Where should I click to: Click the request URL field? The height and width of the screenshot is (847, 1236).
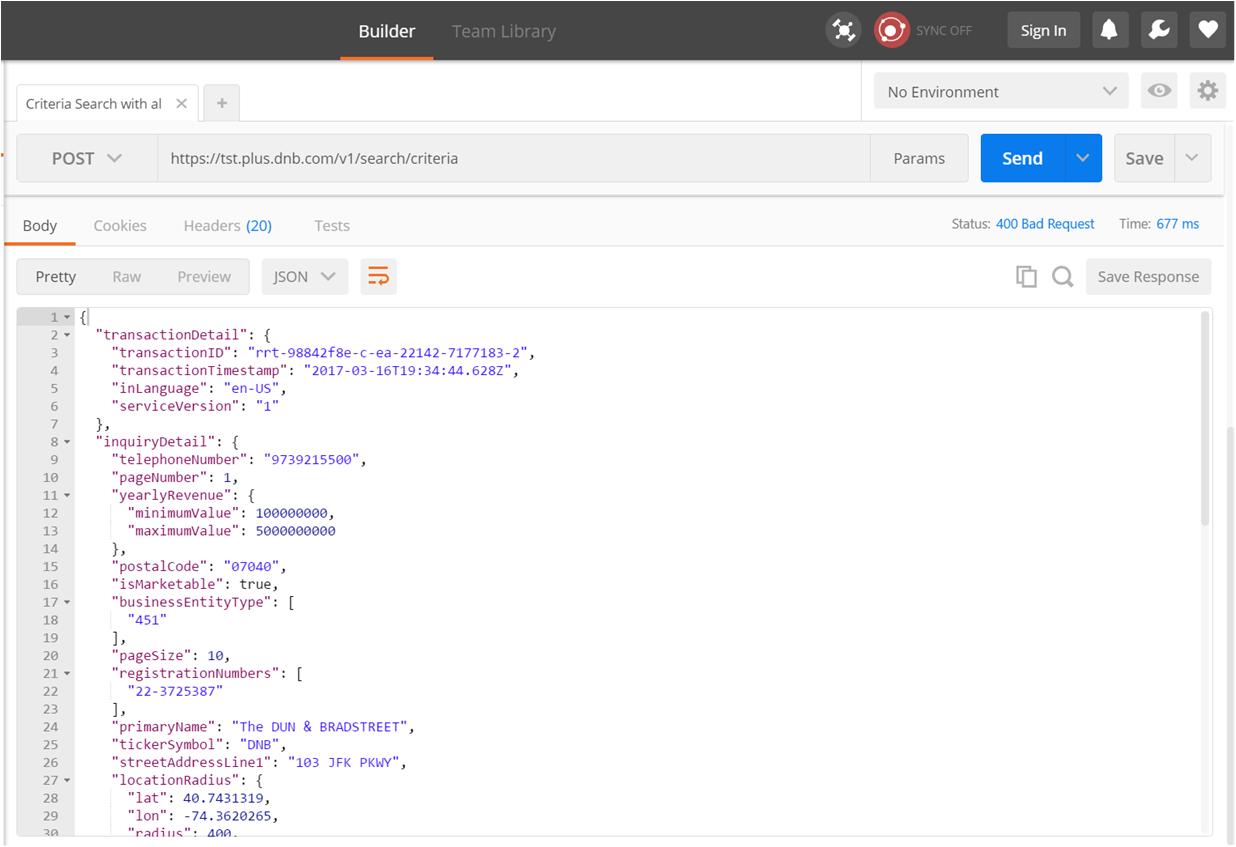513,158
